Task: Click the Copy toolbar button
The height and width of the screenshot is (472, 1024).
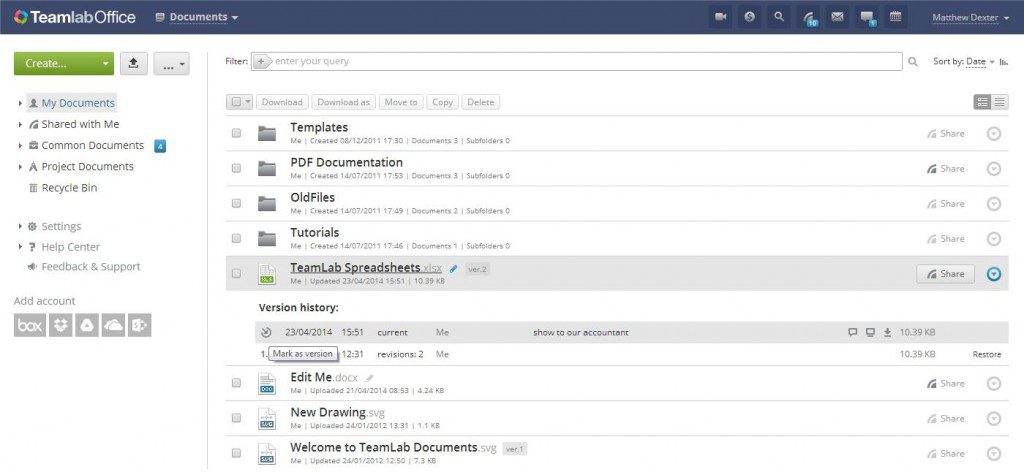Action: (442, 102)
